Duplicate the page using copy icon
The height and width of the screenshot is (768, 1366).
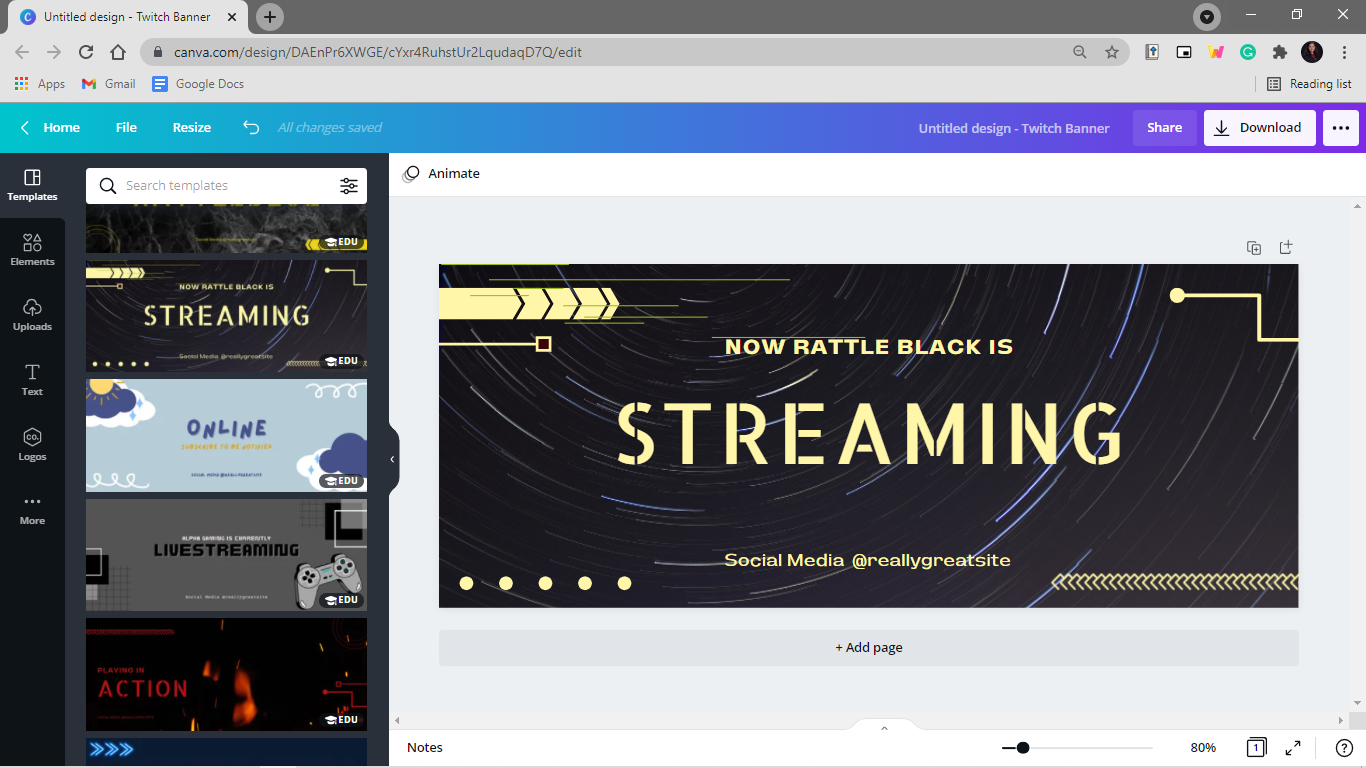click(1254, 248)
